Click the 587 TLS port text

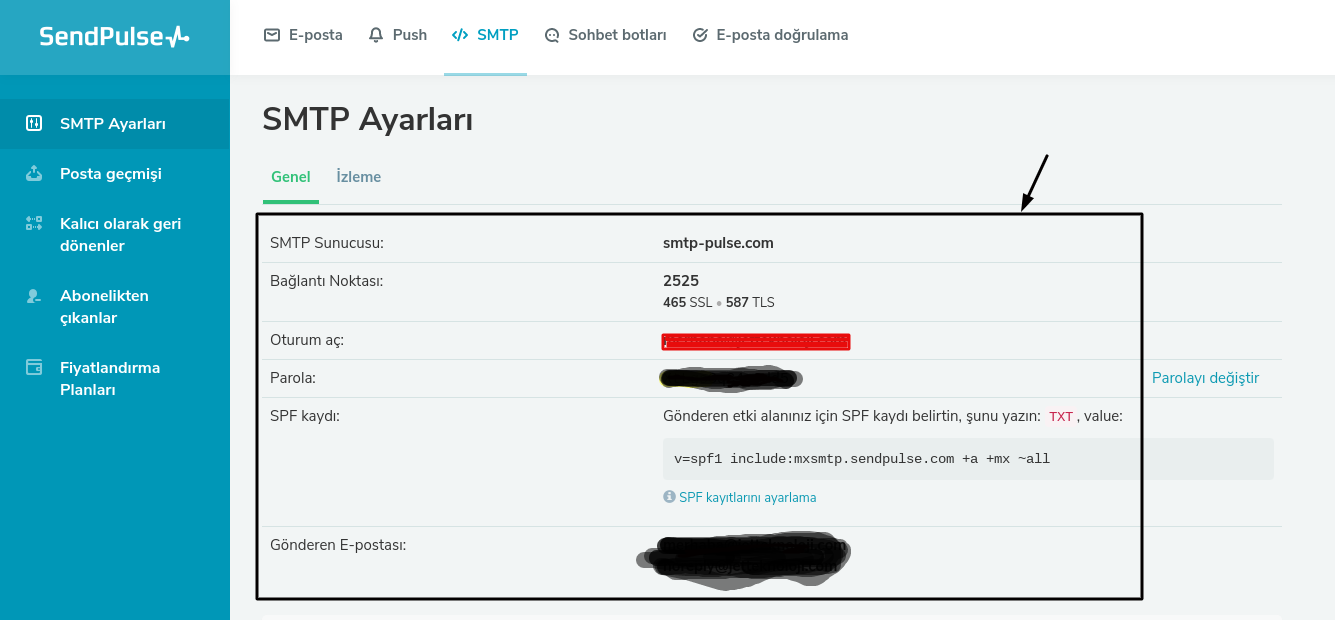[750, 302]
